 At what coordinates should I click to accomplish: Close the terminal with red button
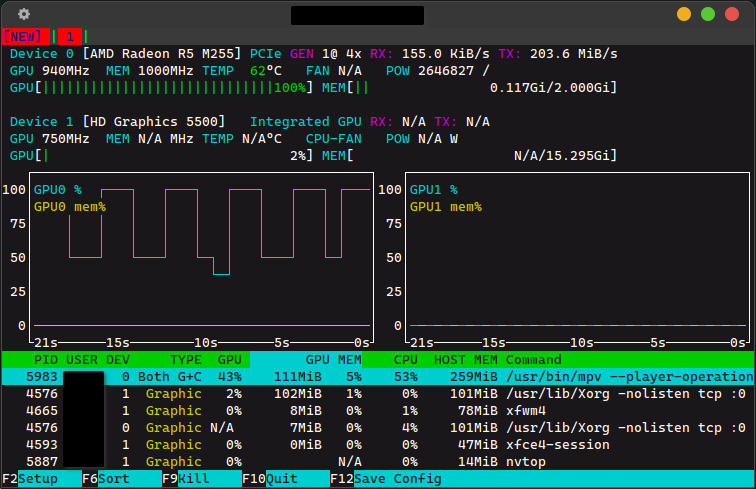[x=732, y=14]
